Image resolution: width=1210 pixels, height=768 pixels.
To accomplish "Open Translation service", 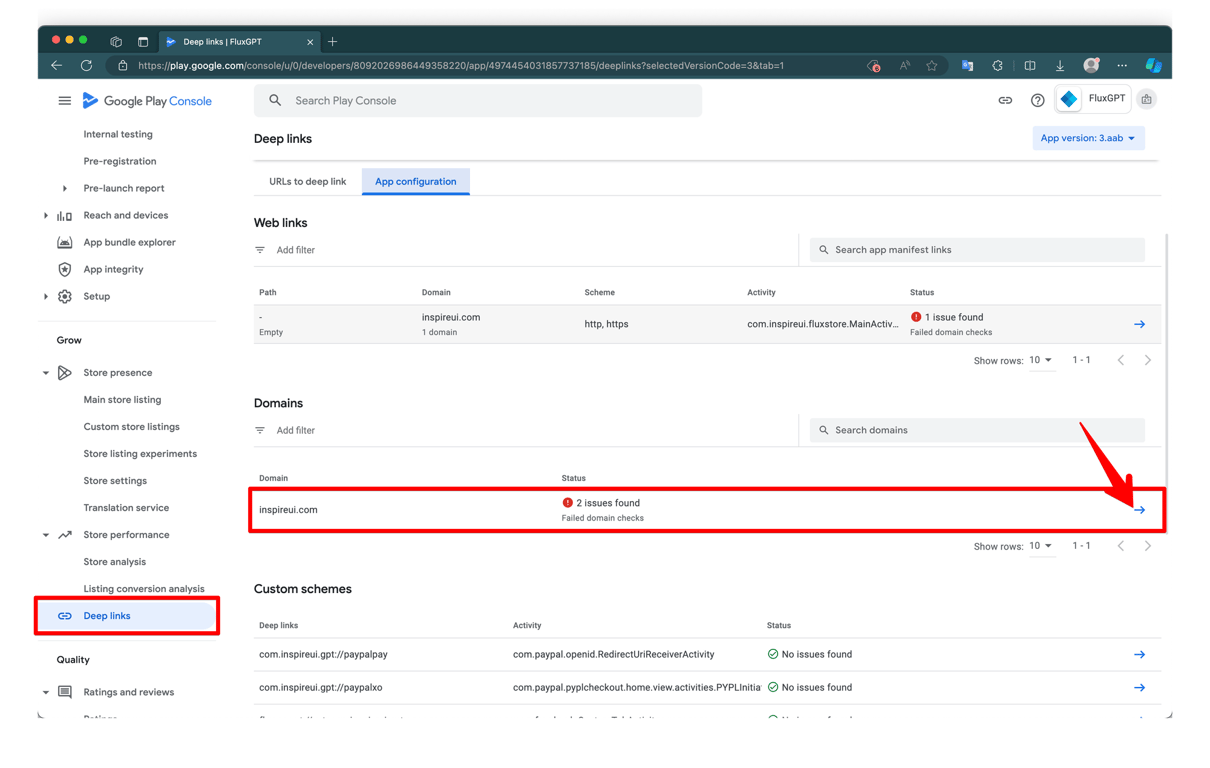I will 126,508.
